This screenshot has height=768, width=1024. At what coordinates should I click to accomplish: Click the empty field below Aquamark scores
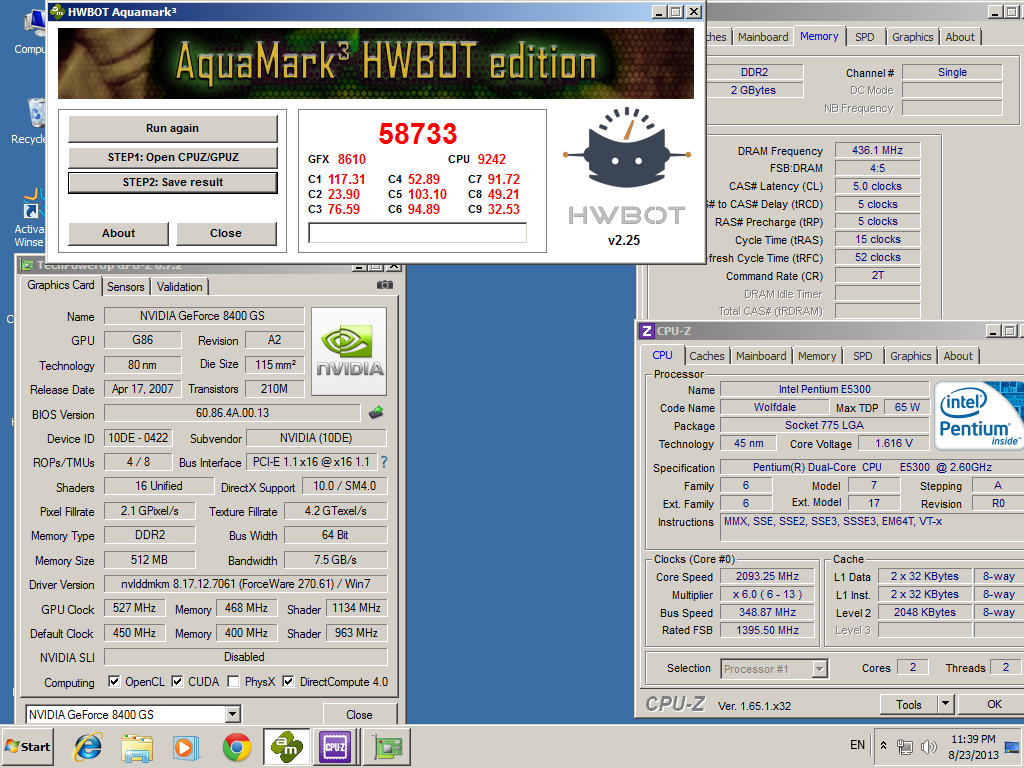pyautogui.click(x=417, y=233)
